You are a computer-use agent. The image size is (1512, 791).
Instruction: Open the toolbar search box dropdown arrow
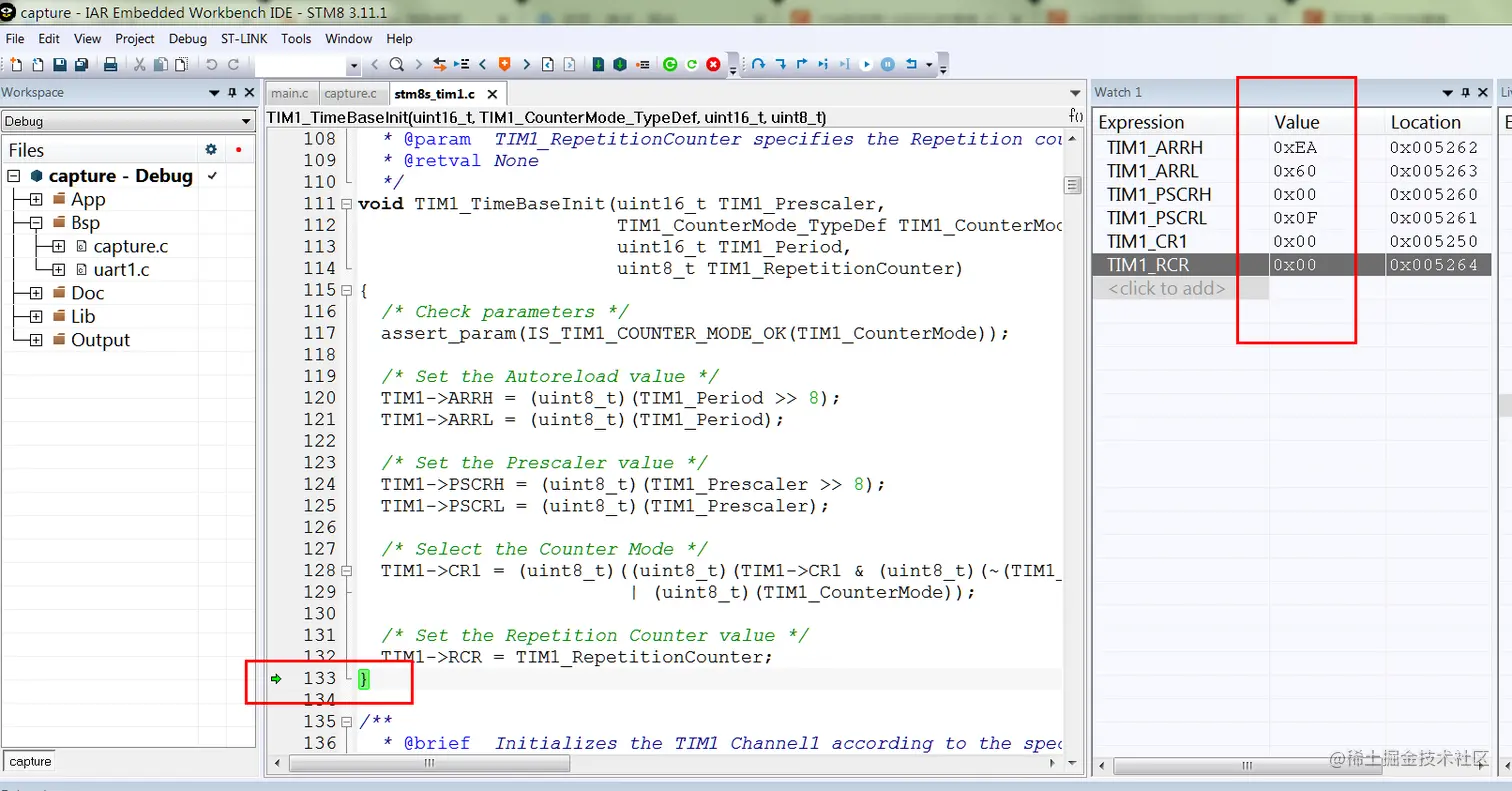(353, 65)
